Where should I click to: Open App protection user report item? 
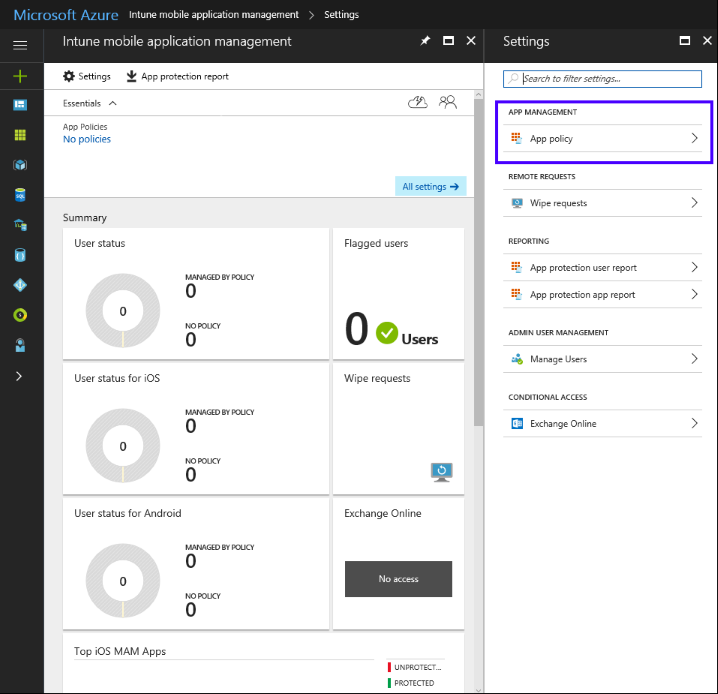point(603,268)
